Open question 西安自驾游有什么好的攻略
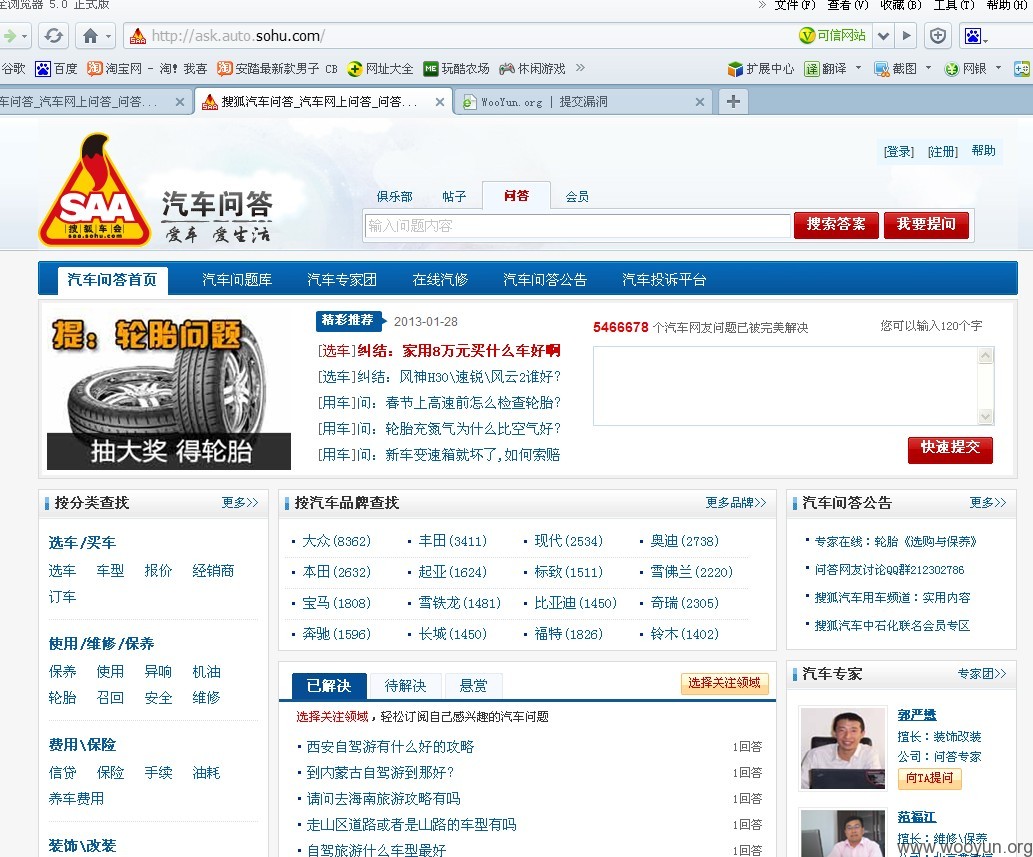Viewport: 1033px width, 857px height. pyautogui.click(x=390, y=746)
